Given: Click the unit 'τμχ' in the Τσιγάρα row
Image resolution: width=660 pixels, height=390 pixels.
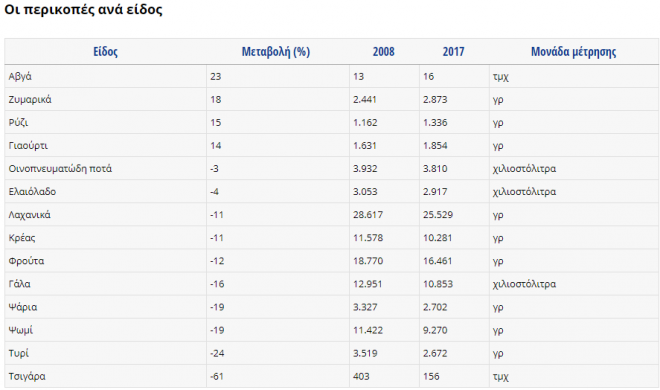Looking at the screenshot, I should [x=501, y=377].
